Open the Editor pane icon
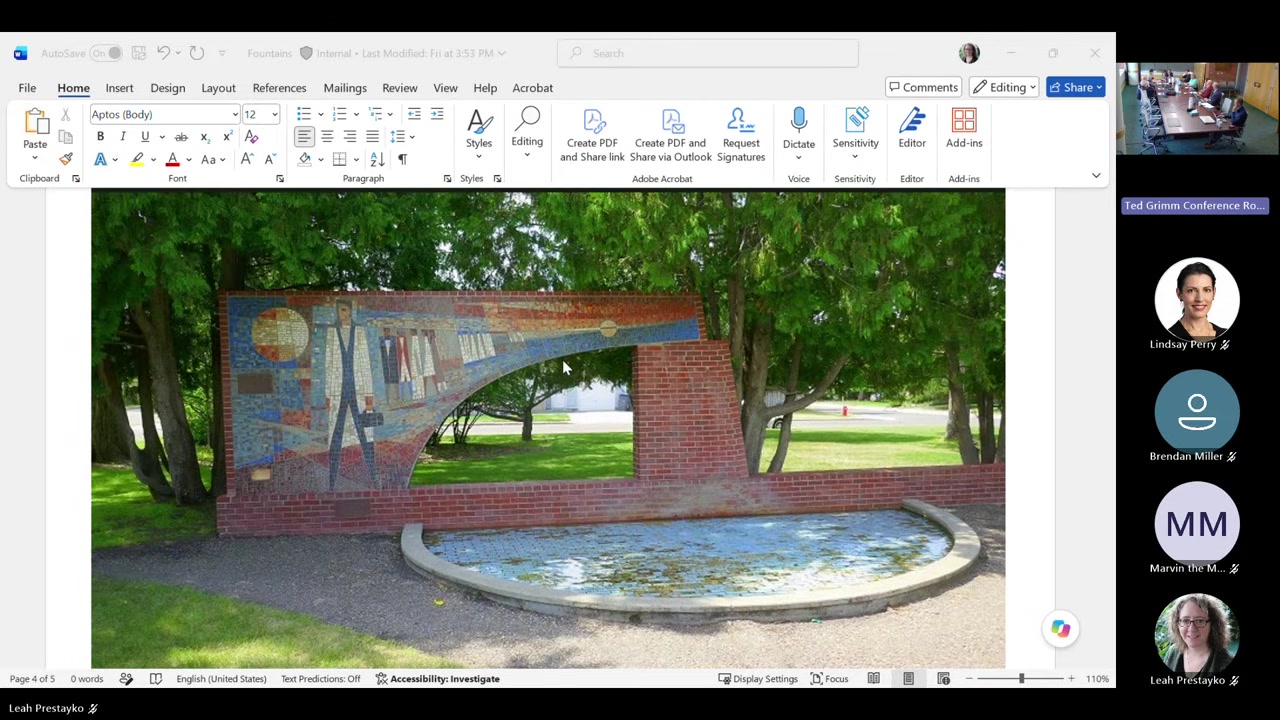This screenshot has height=720, width=1280. coord(912,121)
